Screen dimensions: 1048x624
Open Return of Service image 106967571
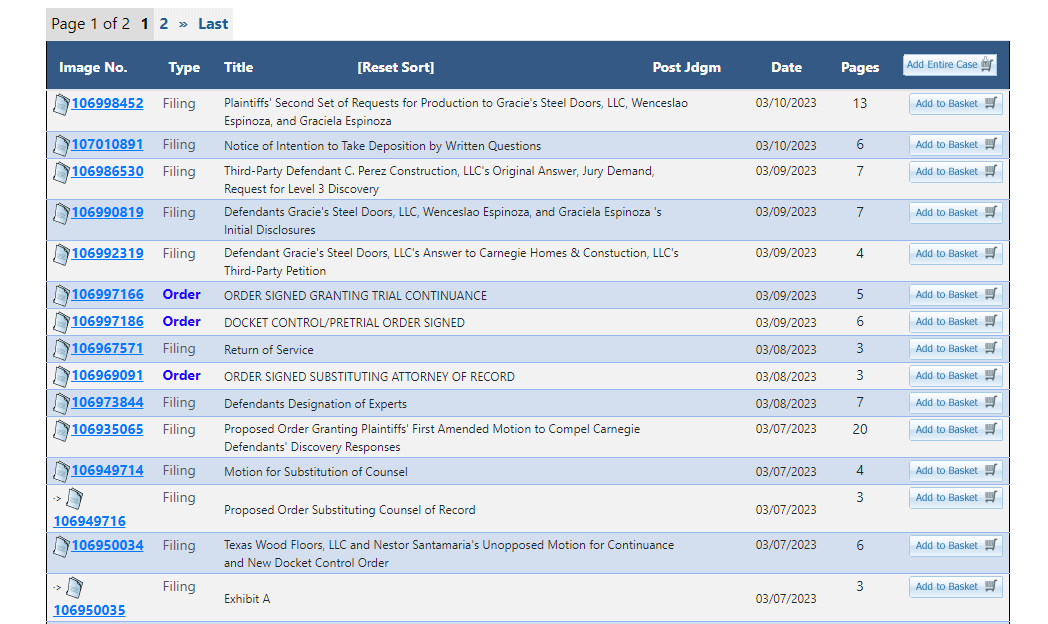[x=108, y=348]
